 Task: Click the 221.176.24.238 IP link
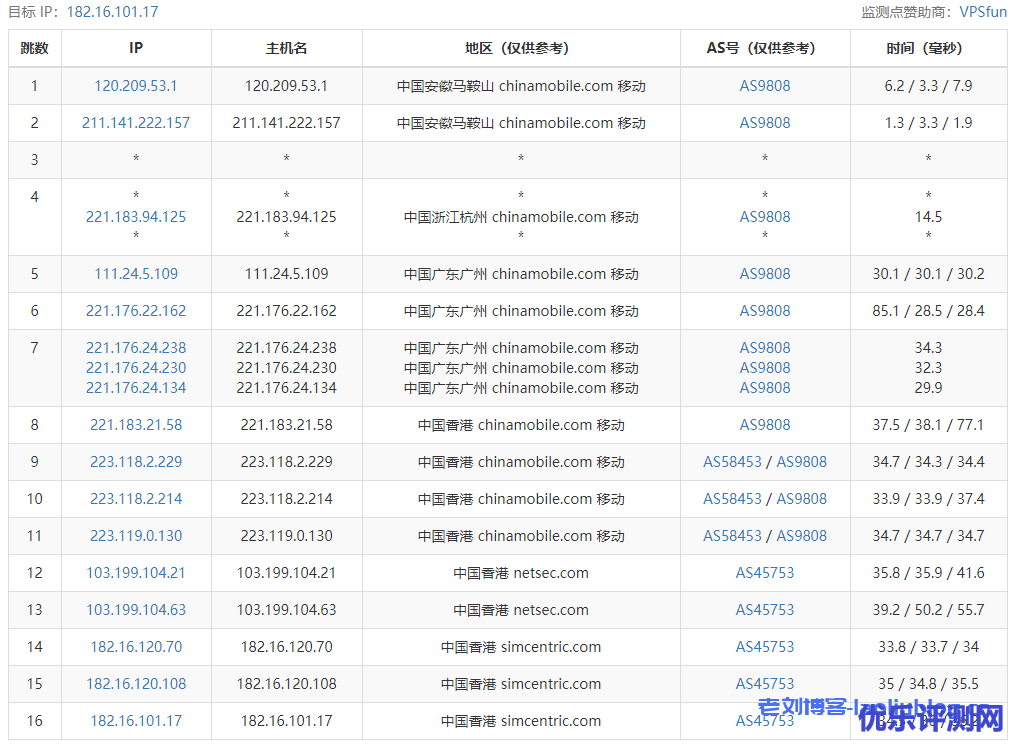136,348
